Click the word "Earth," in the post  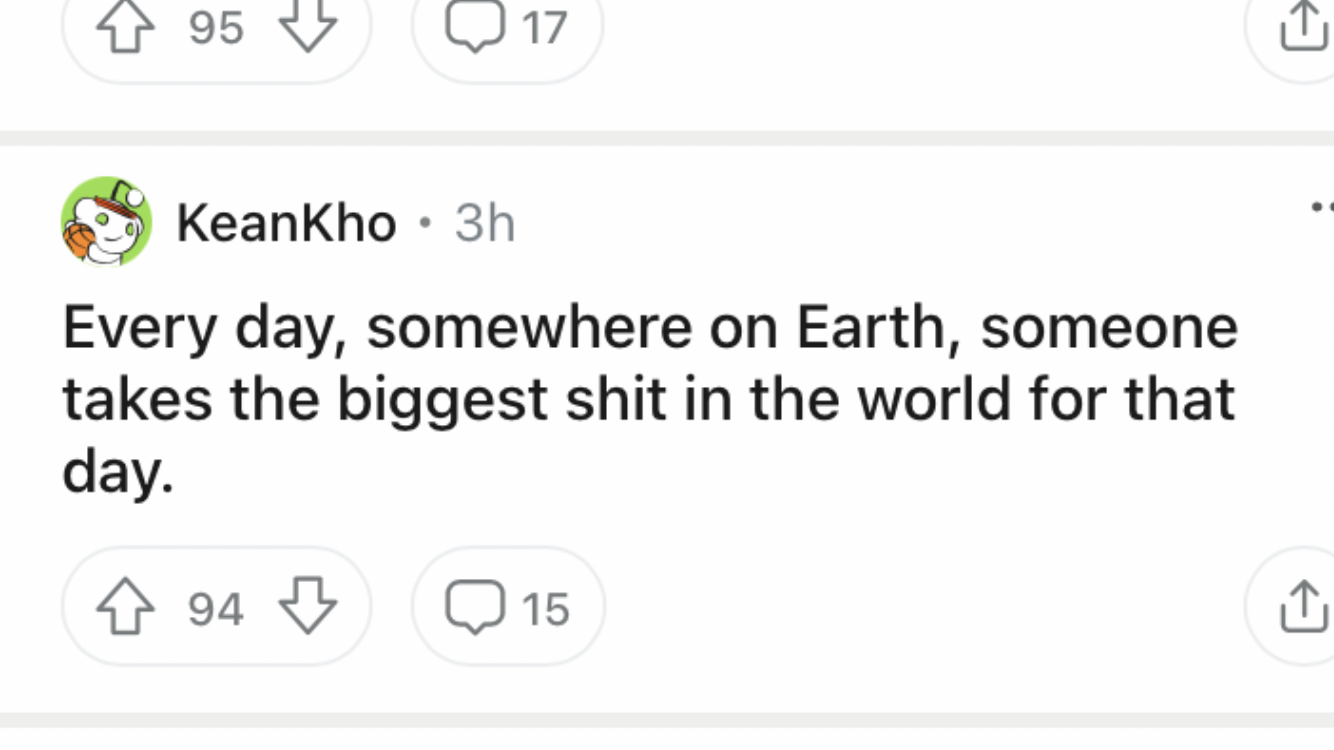click(x=879, y=328)
